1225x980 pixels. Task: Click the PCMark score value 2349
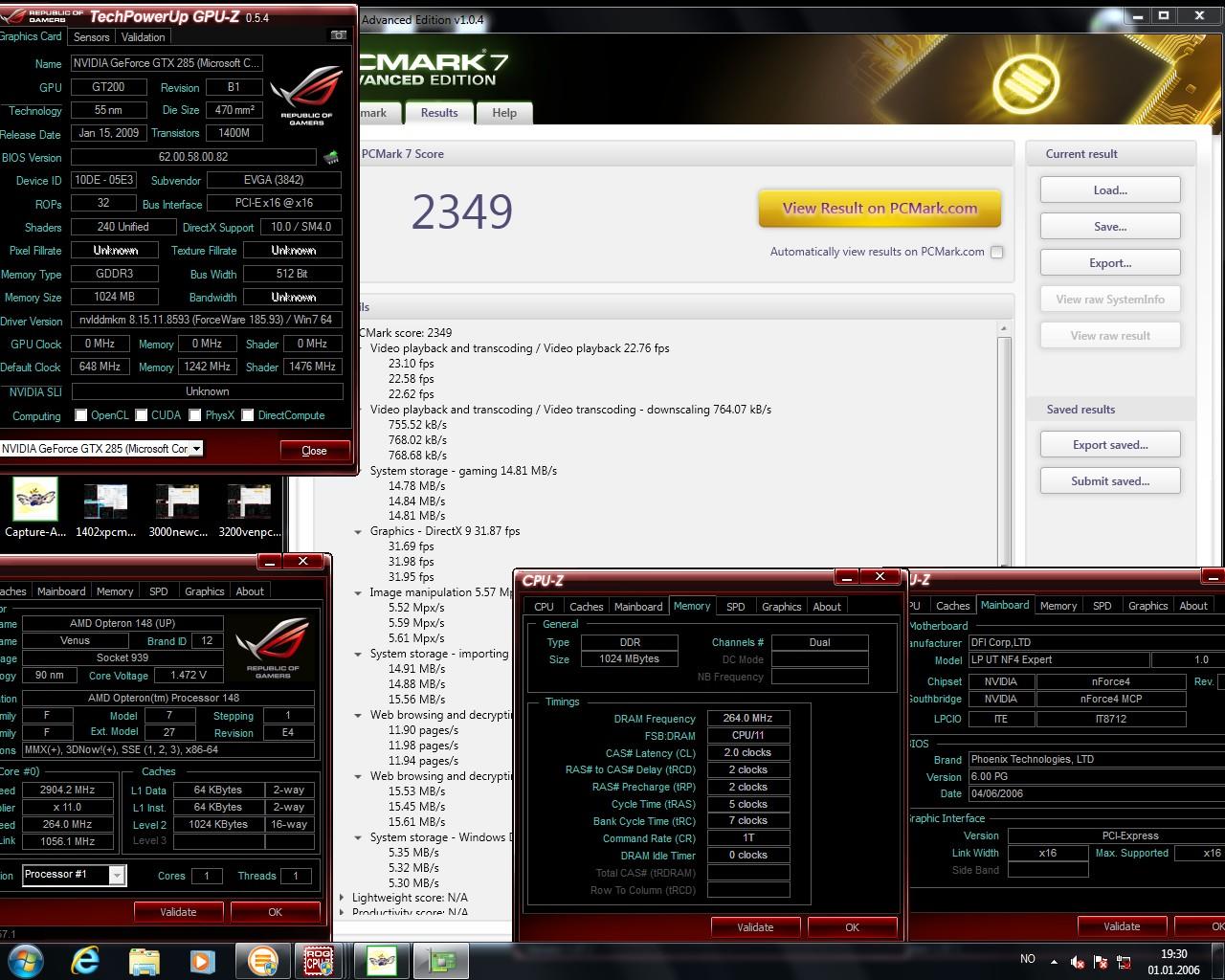click(462, 212)
